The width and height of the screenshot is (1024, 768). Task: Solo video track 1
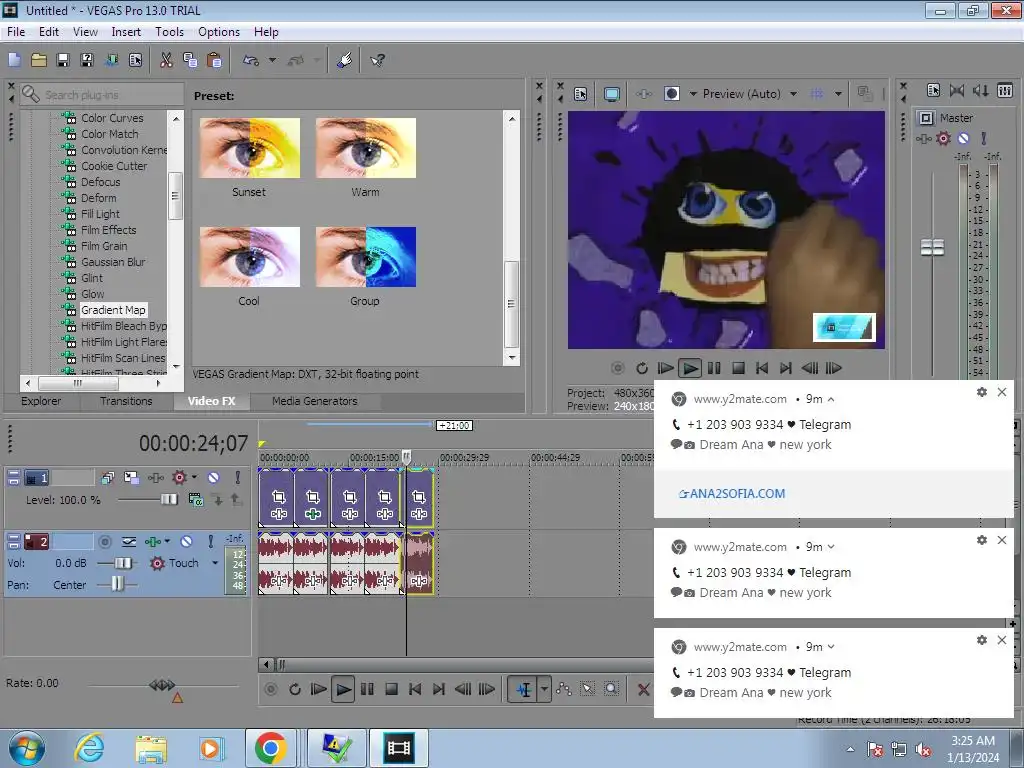[238, 478]
